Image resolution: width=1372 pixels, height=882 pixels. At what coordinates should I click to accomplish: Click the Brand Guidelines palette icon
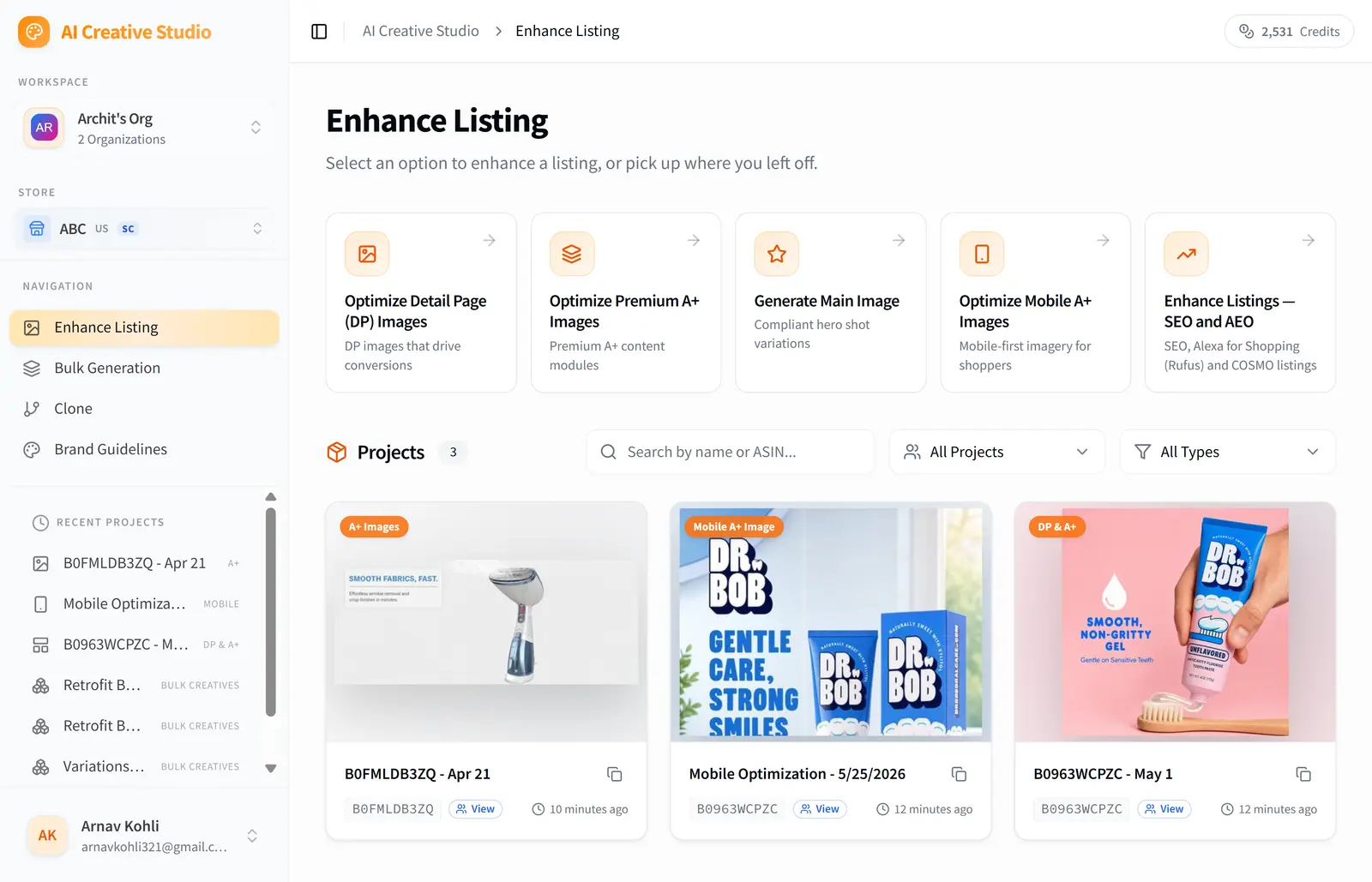pyautogui.click(x=32, y=450)
